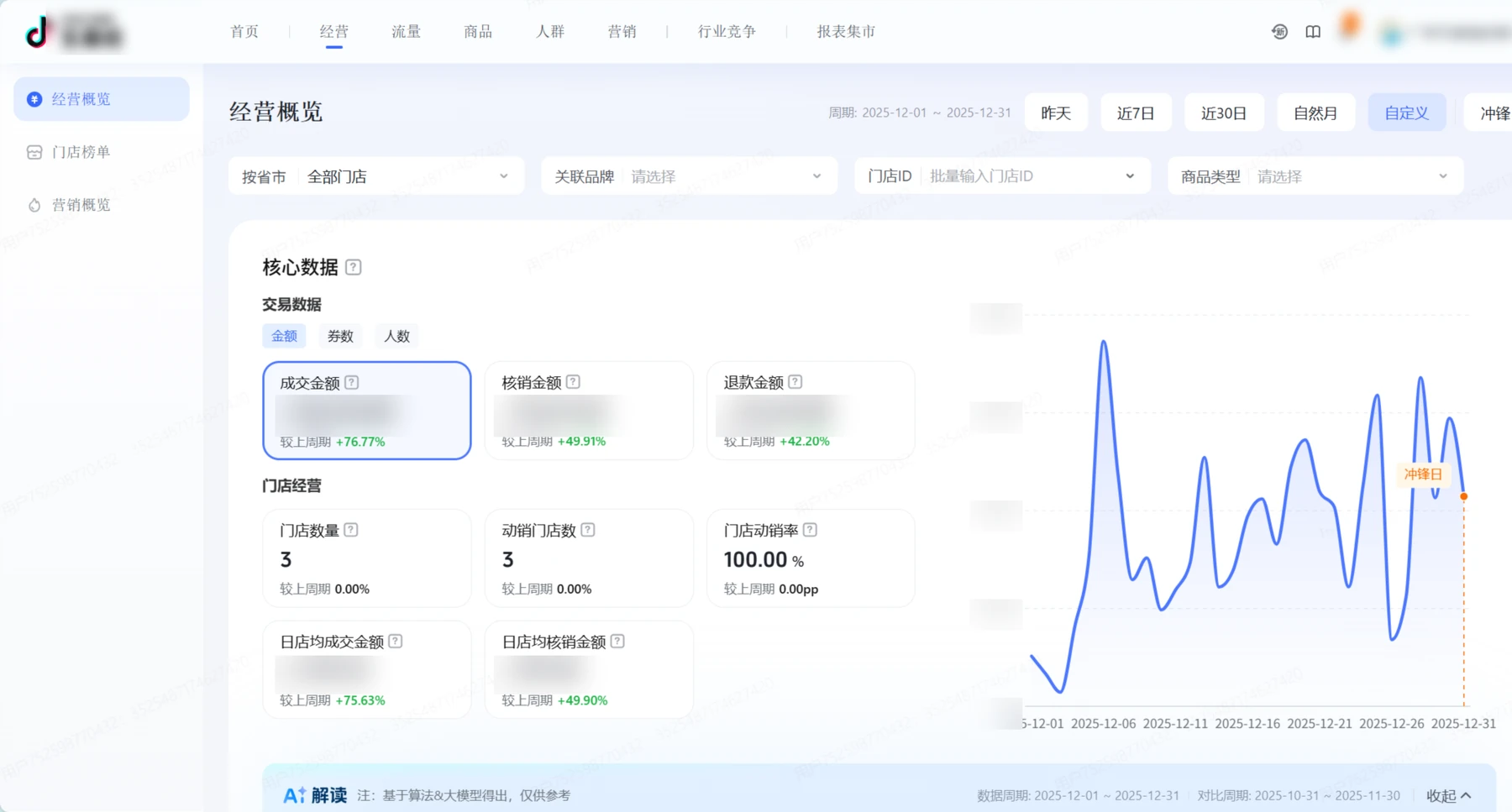Screen dimensions: 1512x812
Task: Select the 昨天 period button
Action: pyautogui.click(x=1056, y=113)
